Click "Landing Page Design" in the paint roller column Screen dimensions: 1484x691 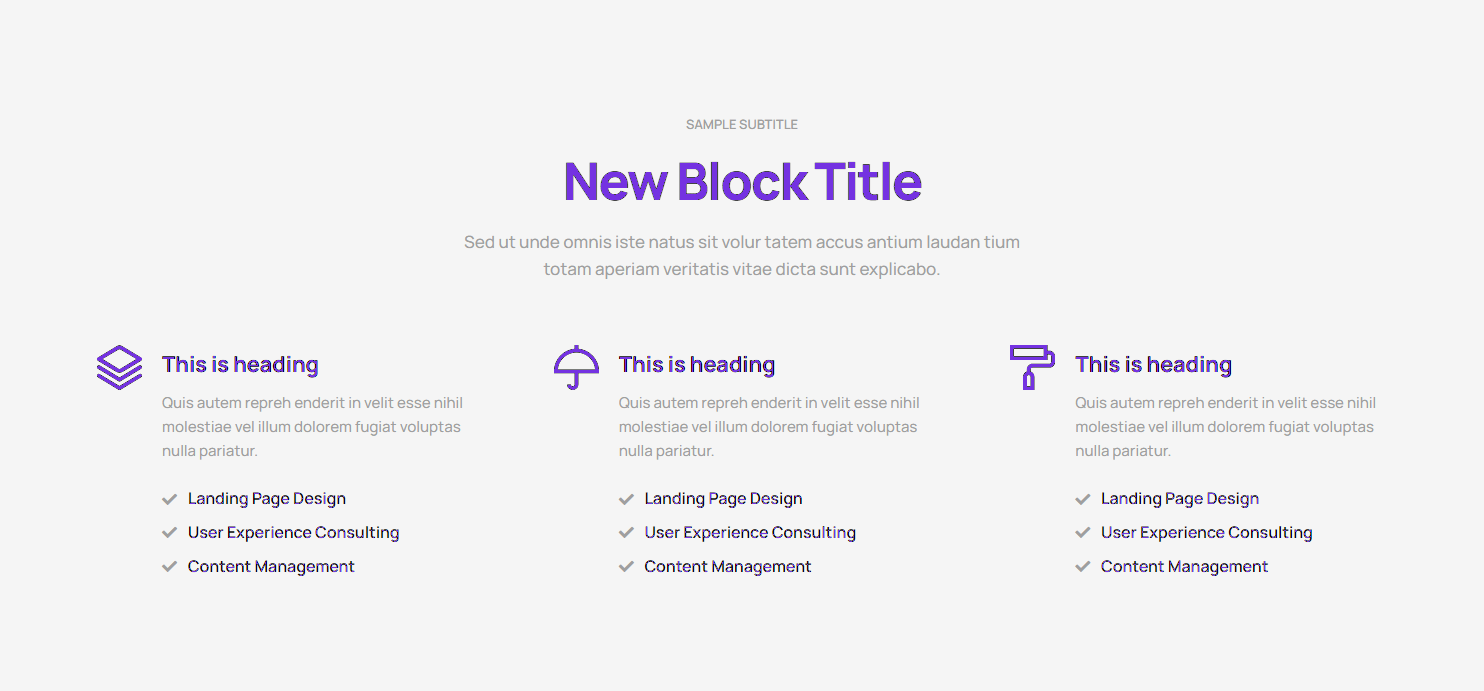point(1180,499)
